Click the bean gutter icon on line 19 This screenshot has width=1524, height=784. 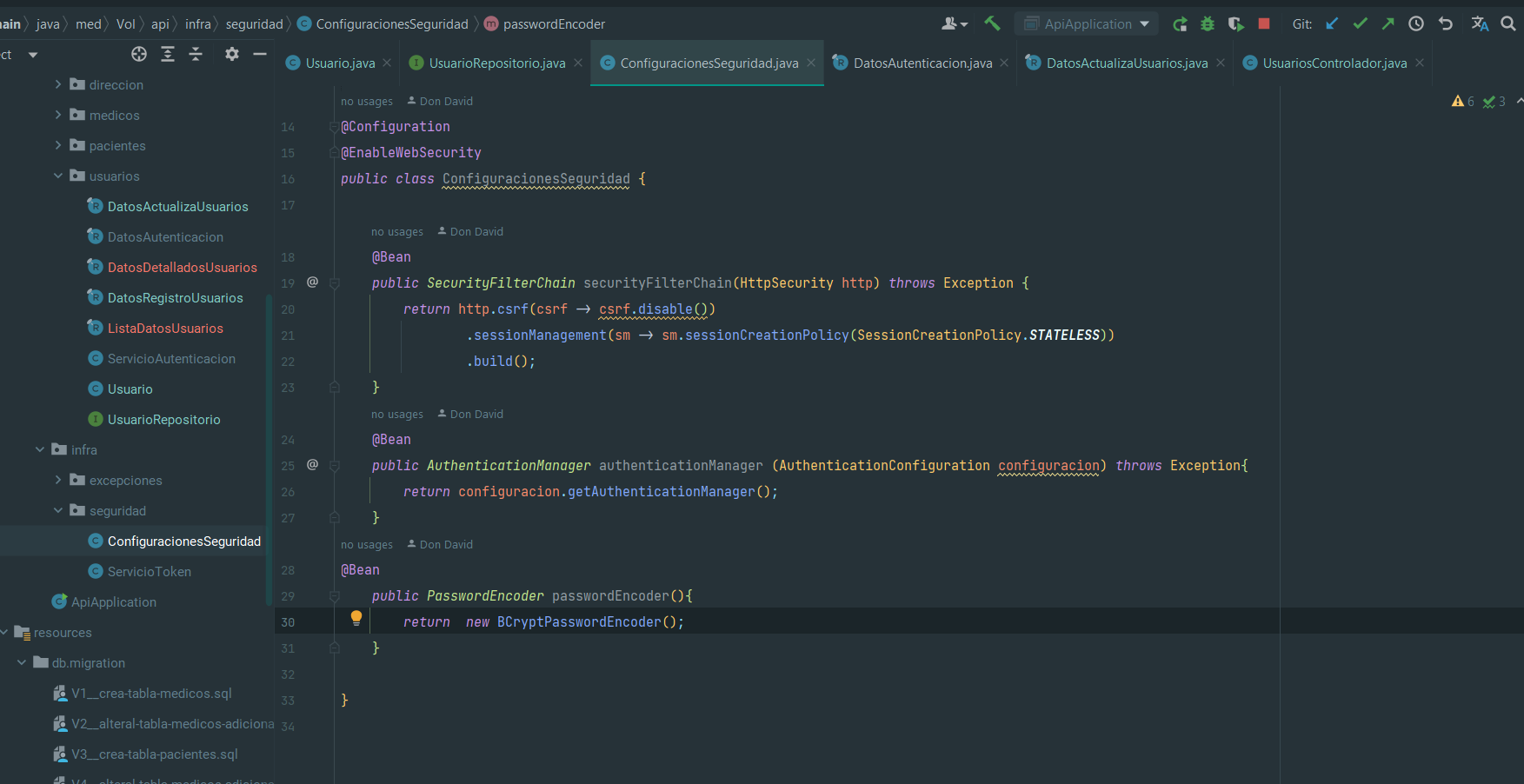312,282
